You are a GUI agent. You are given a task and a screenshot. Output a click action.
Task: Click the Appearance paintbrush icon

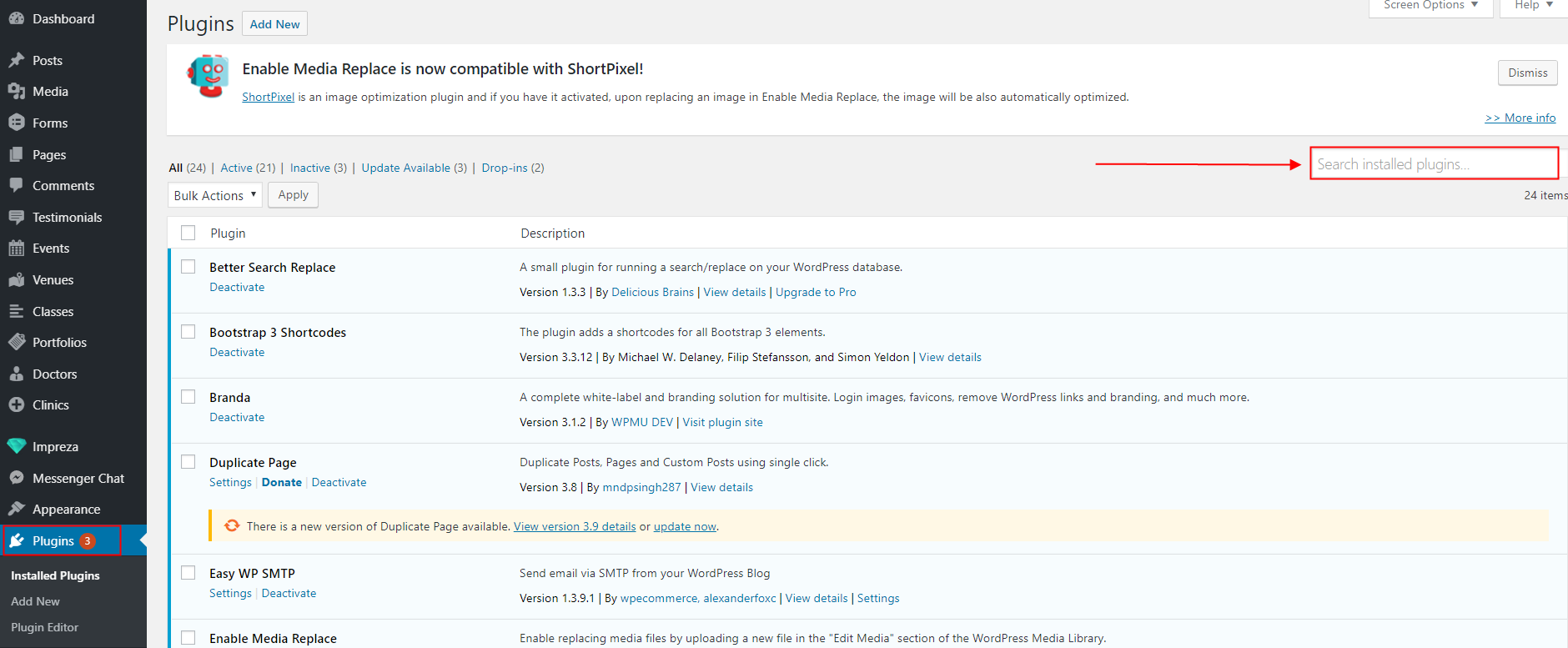point(17,509)
